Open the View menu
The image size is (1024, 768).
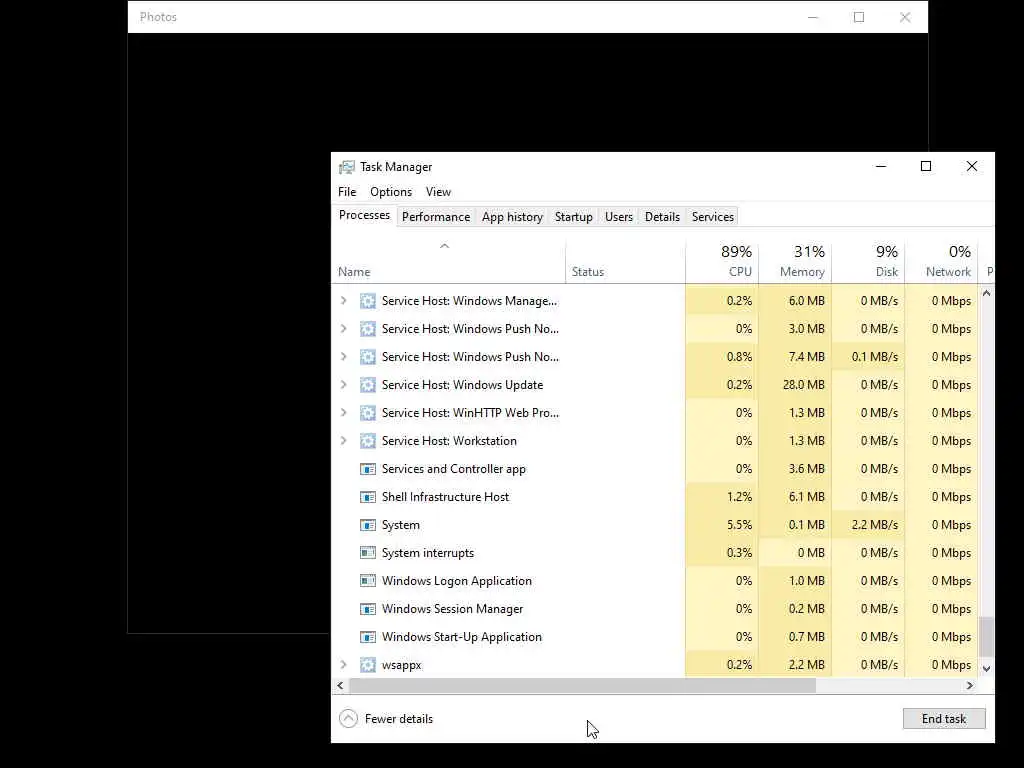(x=438, y=192)
